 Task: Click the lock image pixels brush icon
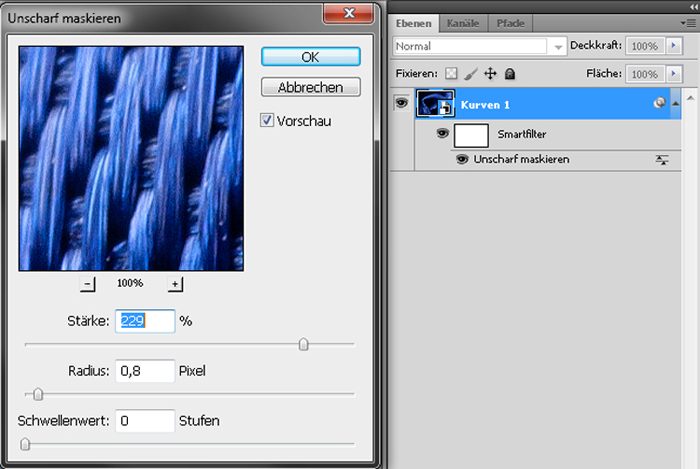click(x=471, y=74)
